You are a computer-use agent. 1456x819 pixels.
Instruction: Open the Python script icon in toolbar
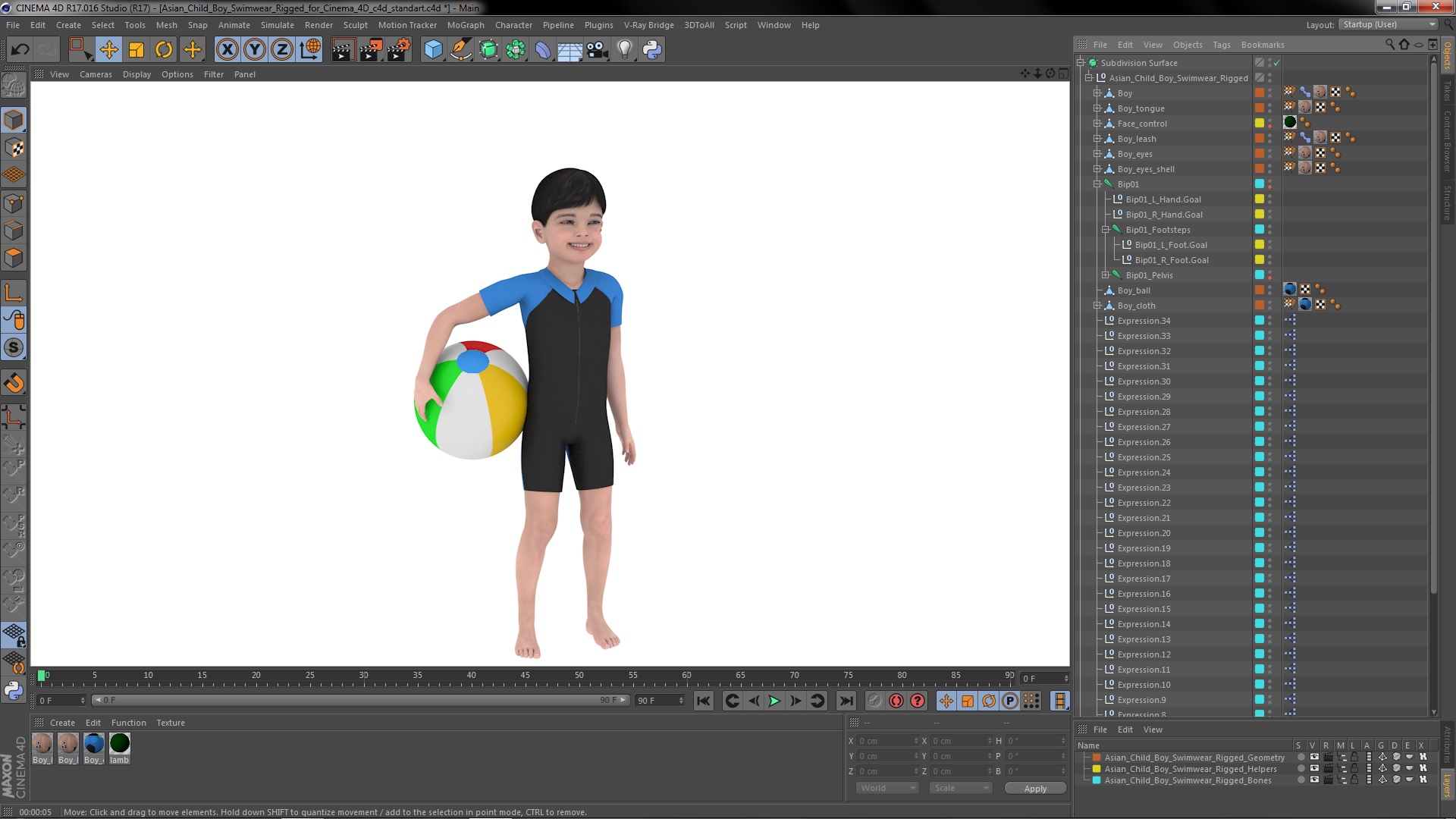click(652, 50)
